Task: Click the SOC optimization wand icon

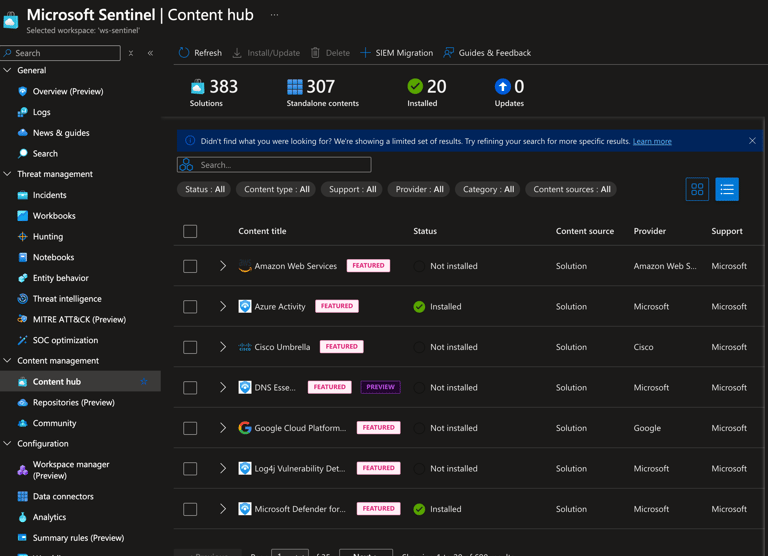Action: coord(23,340)
